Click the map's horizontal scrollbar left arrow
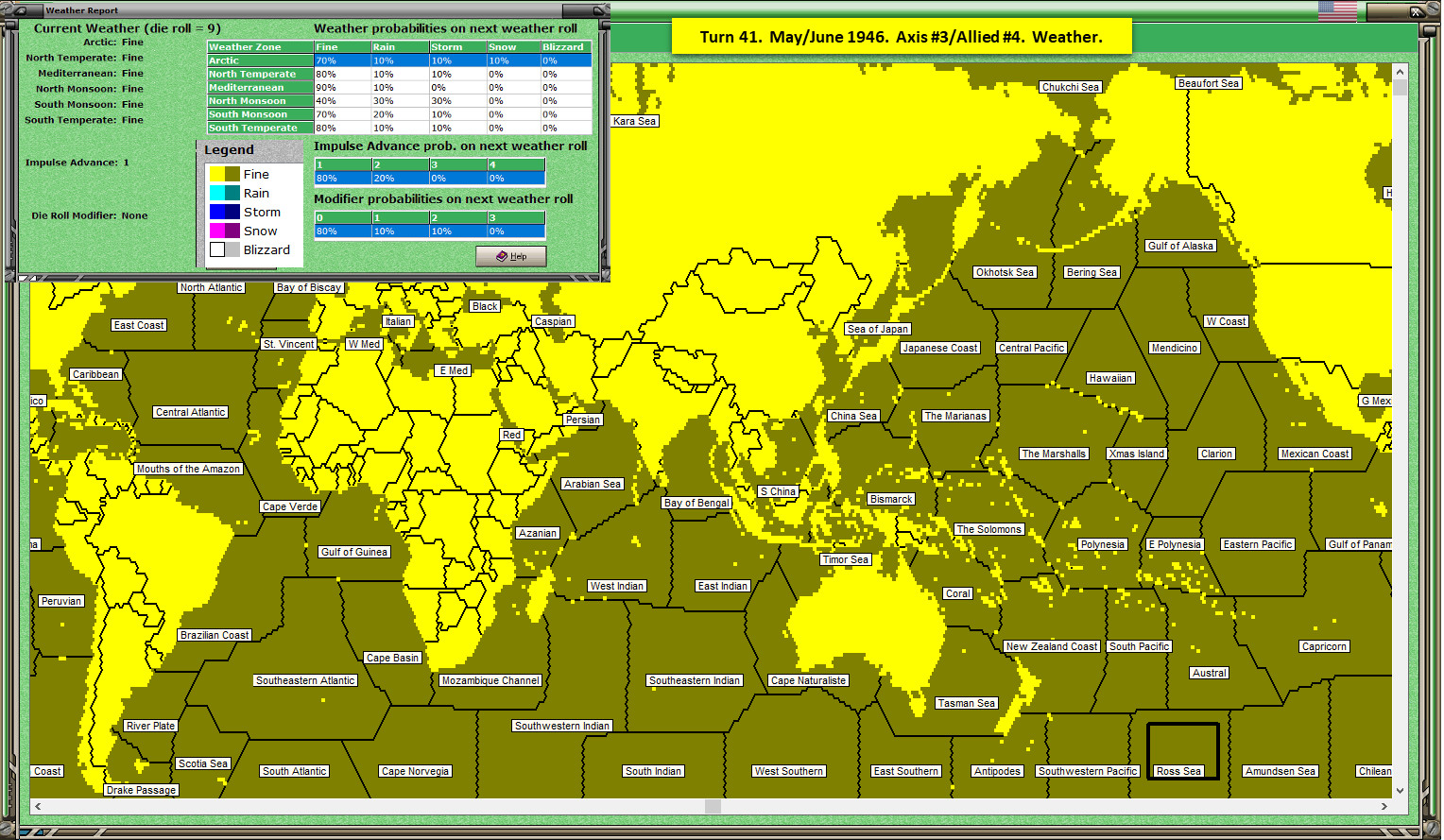Viewport: 1444px width, 840px height. pyautogui.click(x=38, y=807)
